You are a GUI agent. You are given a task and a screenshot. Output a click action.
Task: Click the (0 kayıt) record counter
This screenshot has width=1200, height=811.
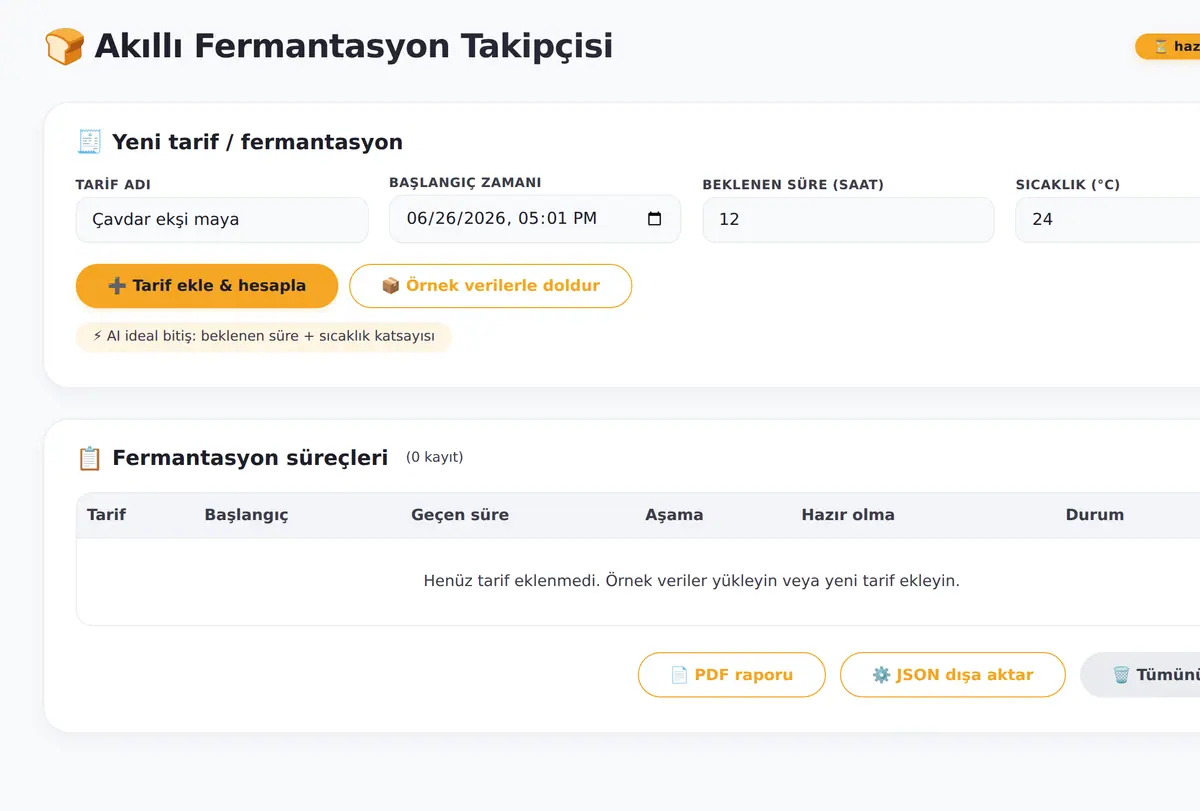pos(434,458)
